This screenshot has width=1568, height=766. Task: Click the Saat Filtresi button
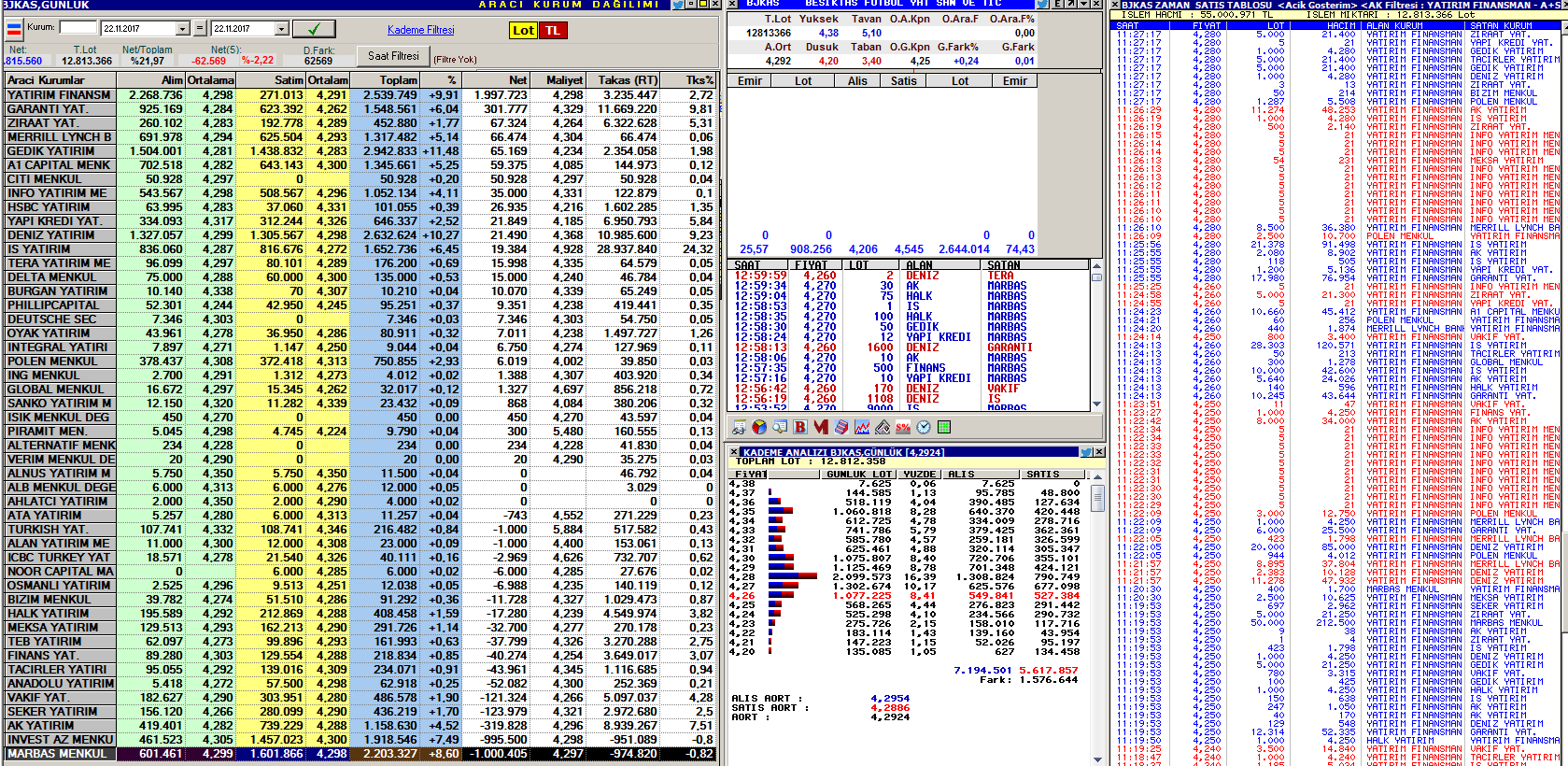pos(393,56)
